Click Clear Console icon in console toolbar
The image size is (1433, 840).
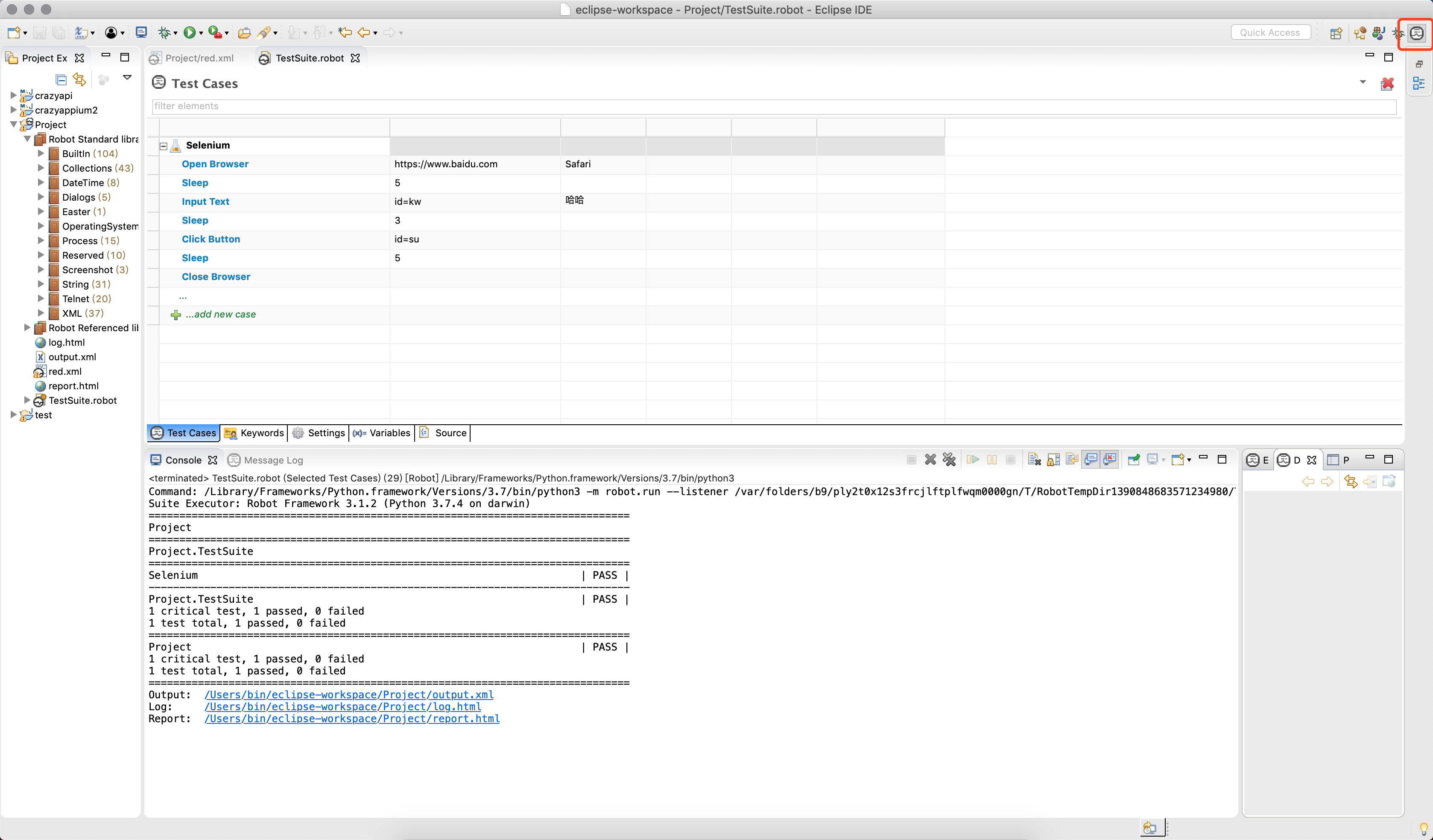pos(1034,460)
